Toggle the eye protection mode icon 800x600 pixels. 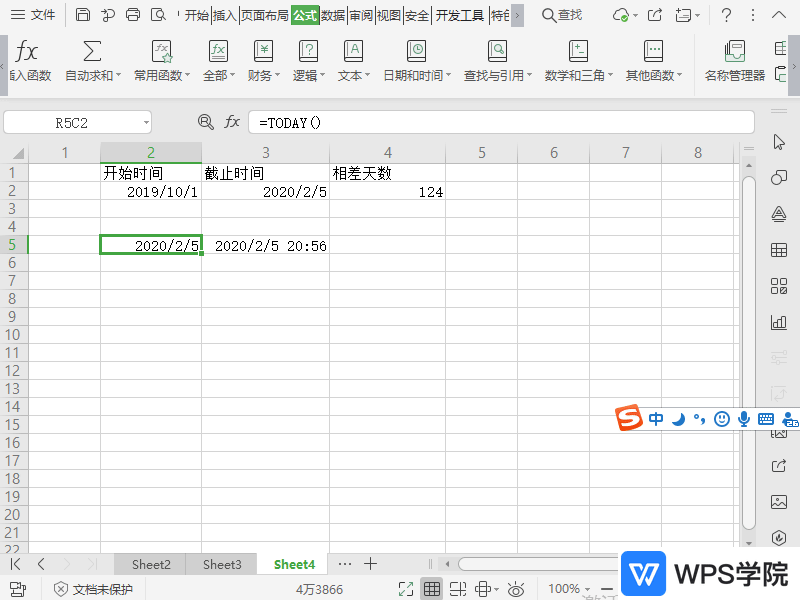[x=516, y=589]
